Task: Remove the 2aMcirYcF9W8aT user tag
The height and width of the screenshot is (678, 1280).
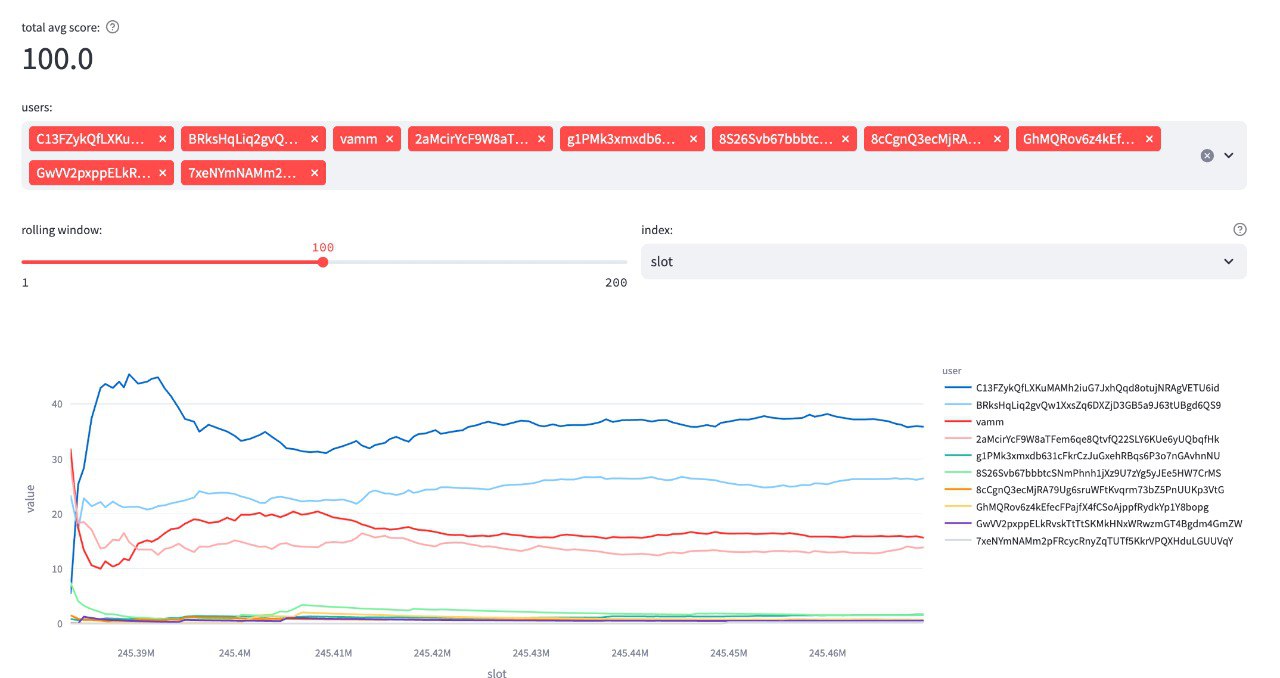Action: click(542, 140)
